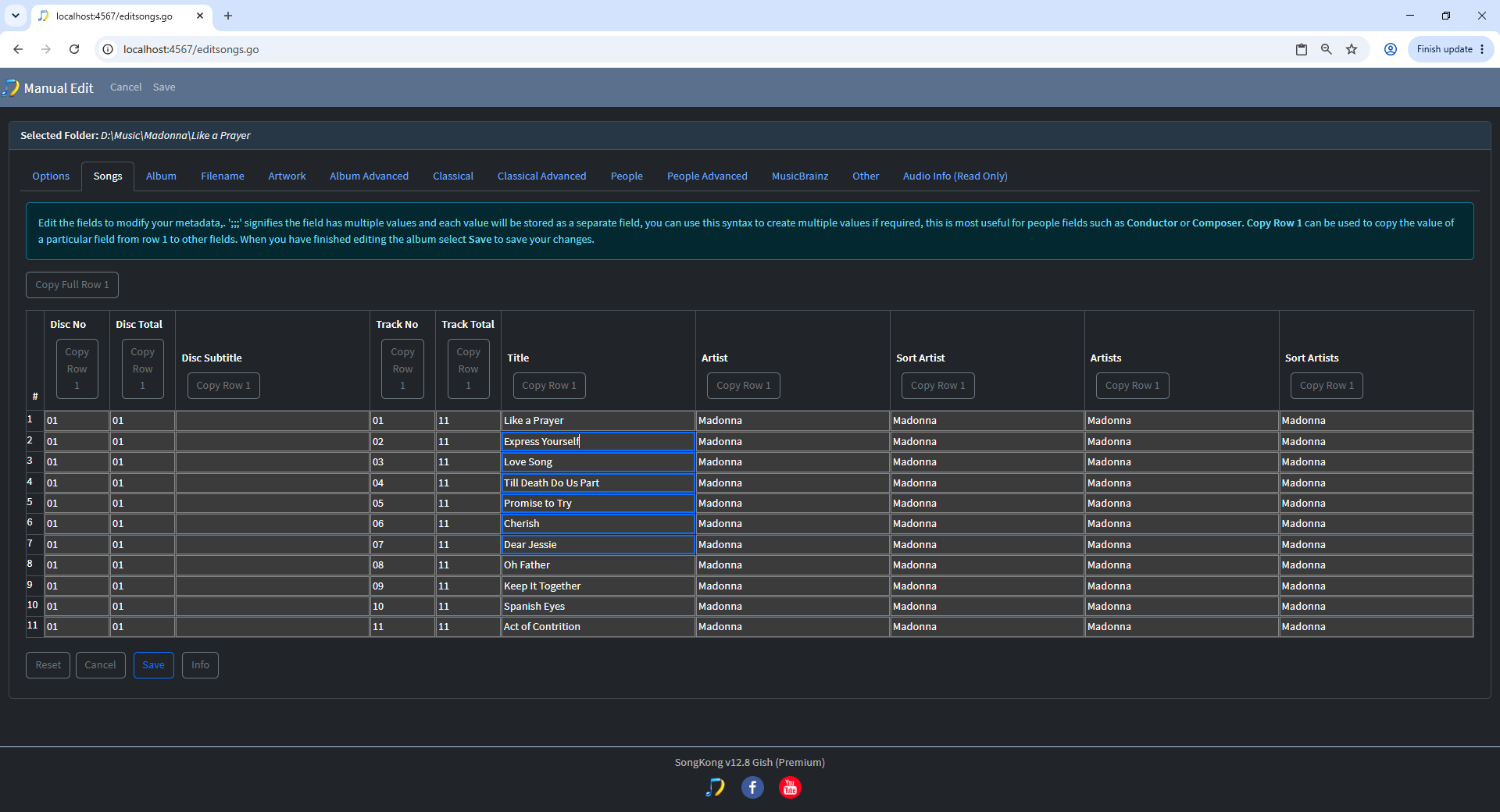The width and height of the screenshot is (1500, 812).
Task: Copy Row 1 for Artist column
Action: pyautogui.click(x=744, y=386)
